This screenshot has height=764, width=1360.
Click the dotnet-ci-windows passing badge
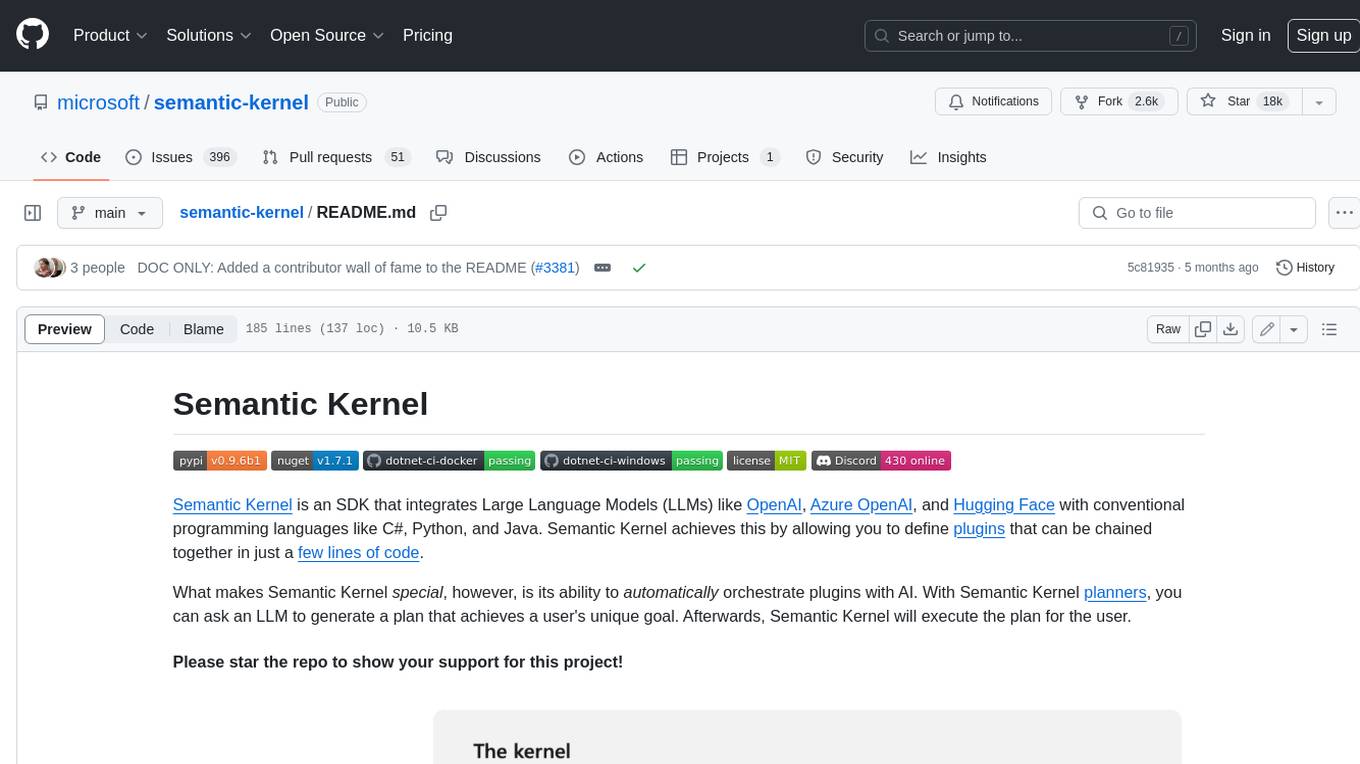tap(632, 461)
